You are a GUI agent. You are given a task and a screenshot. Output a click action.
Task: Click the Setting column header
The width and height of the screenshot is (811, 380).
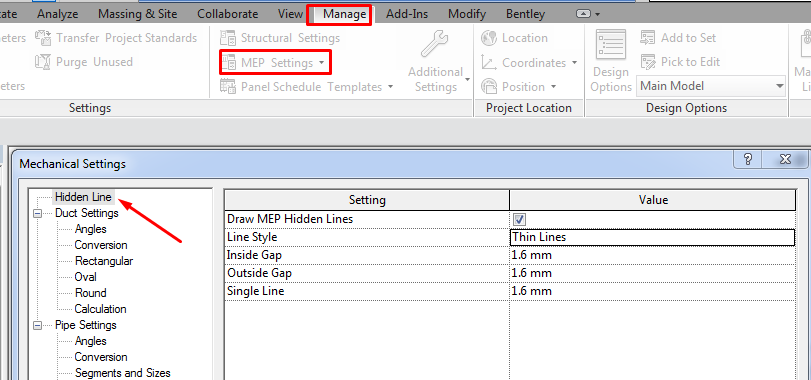367,200
